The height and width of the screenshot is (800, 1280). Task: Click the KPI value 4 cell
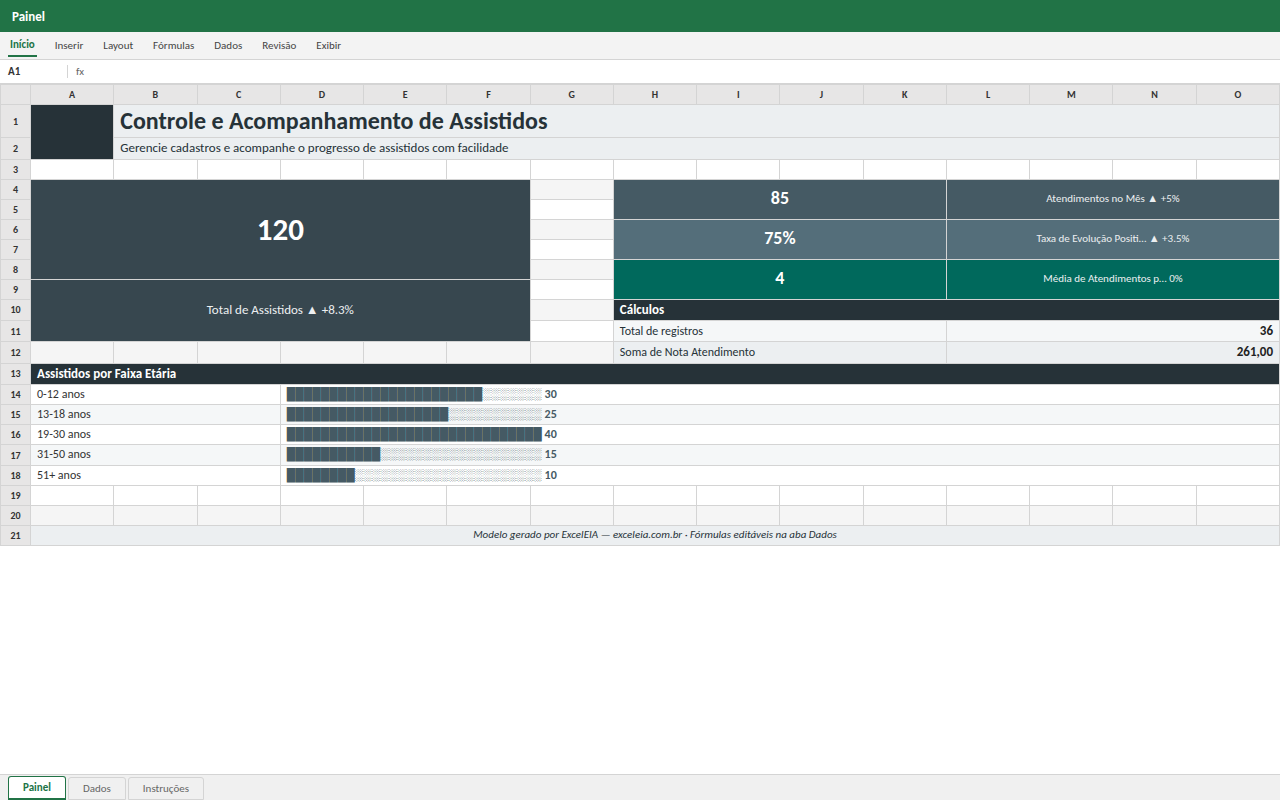(x=780, y=279)
